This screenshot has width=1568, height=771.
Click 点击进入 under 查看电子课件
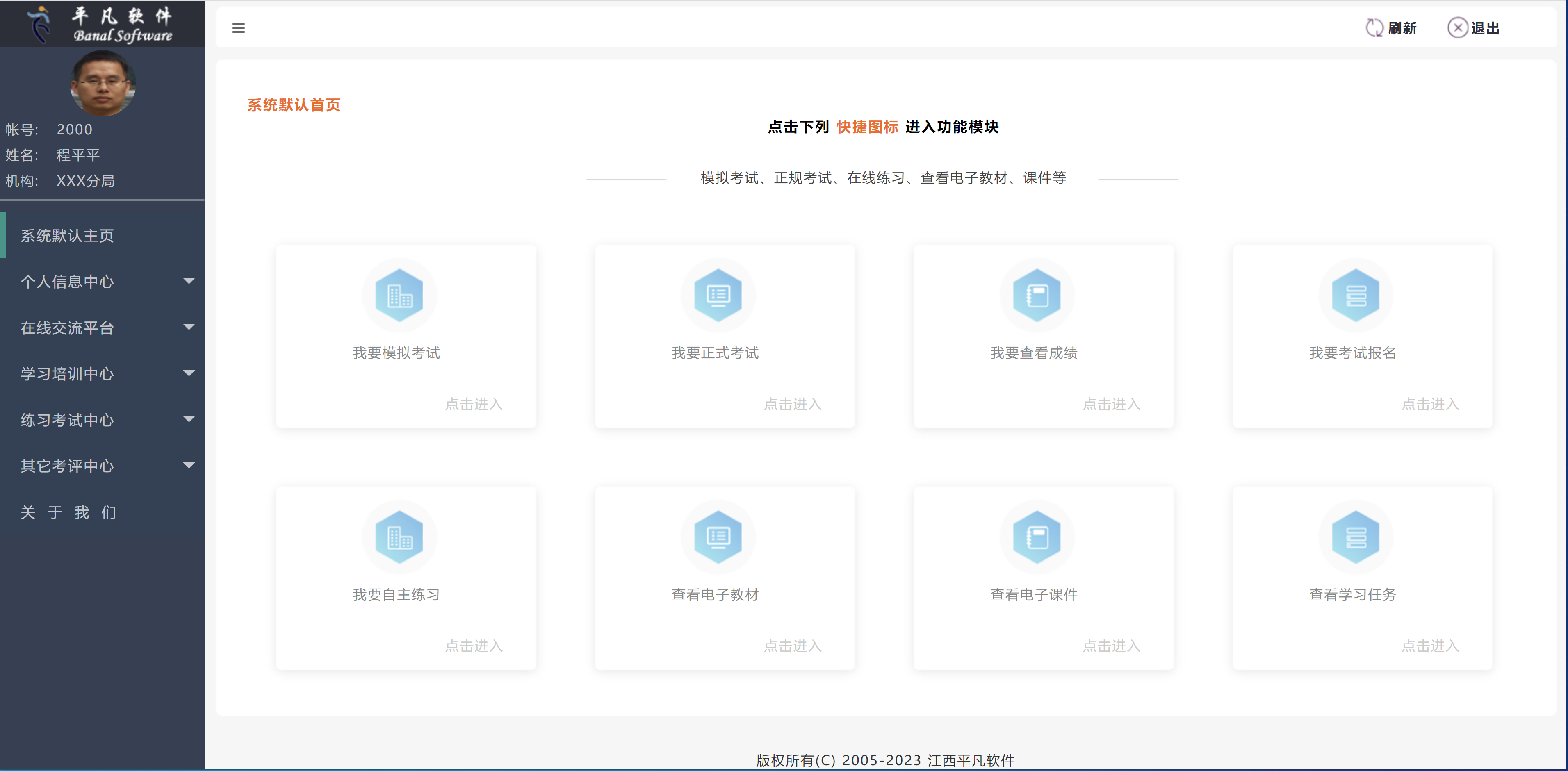pos(1112,646)
